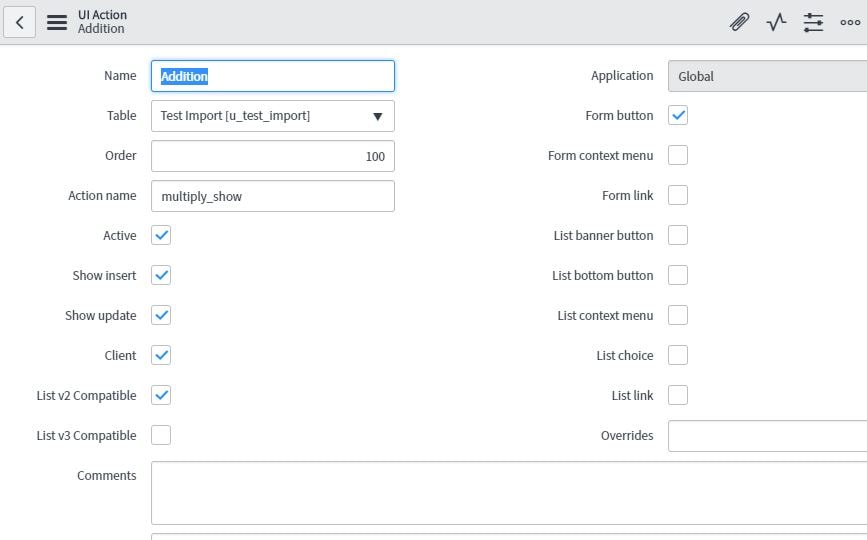The width and height of the screenshot is (867, 540).
Task: Uncheck the Form button checkbox
Action: (678, 115)
